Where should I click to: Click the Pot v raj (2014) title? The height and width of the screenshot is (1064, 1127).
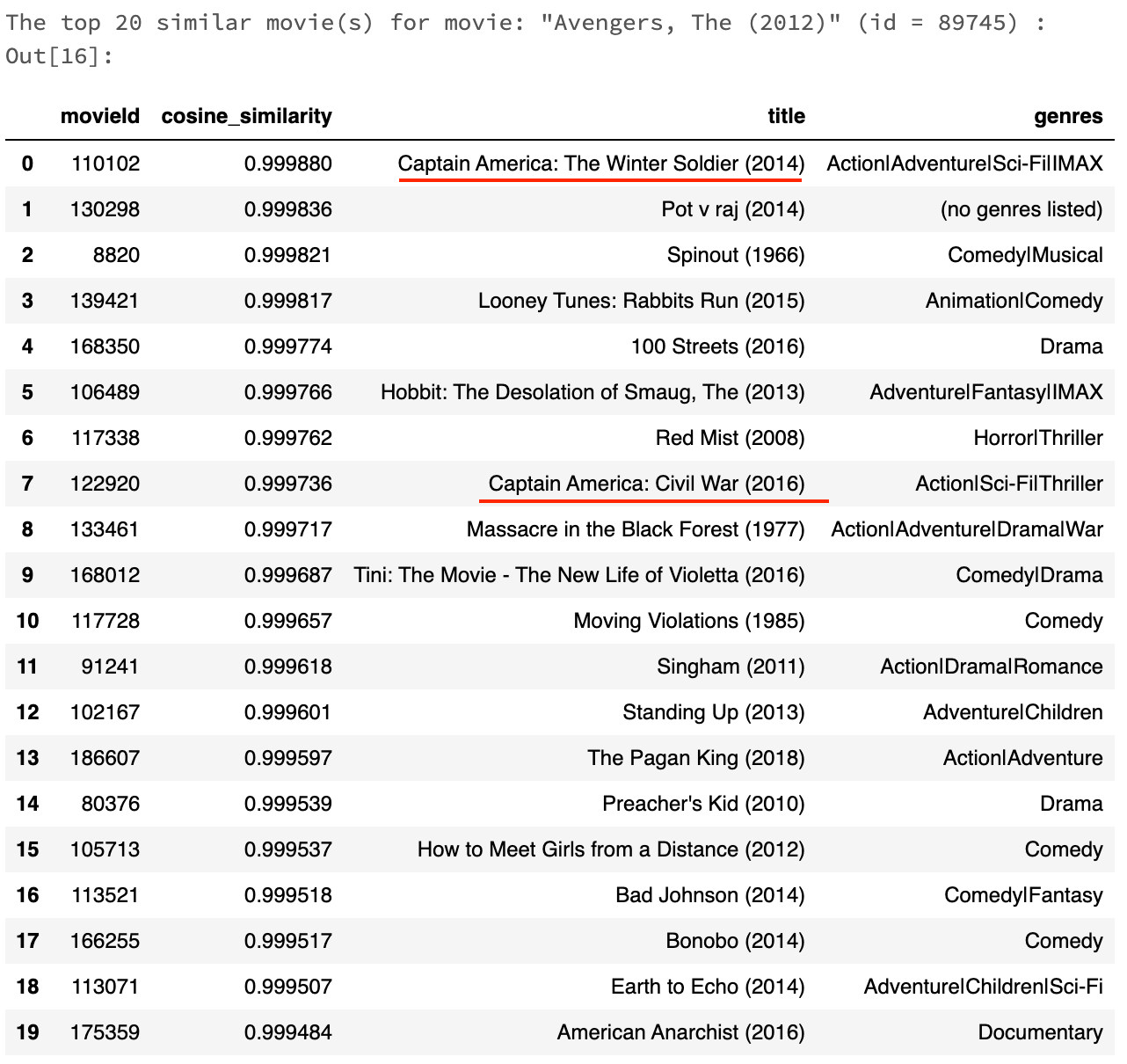(733, 209)
